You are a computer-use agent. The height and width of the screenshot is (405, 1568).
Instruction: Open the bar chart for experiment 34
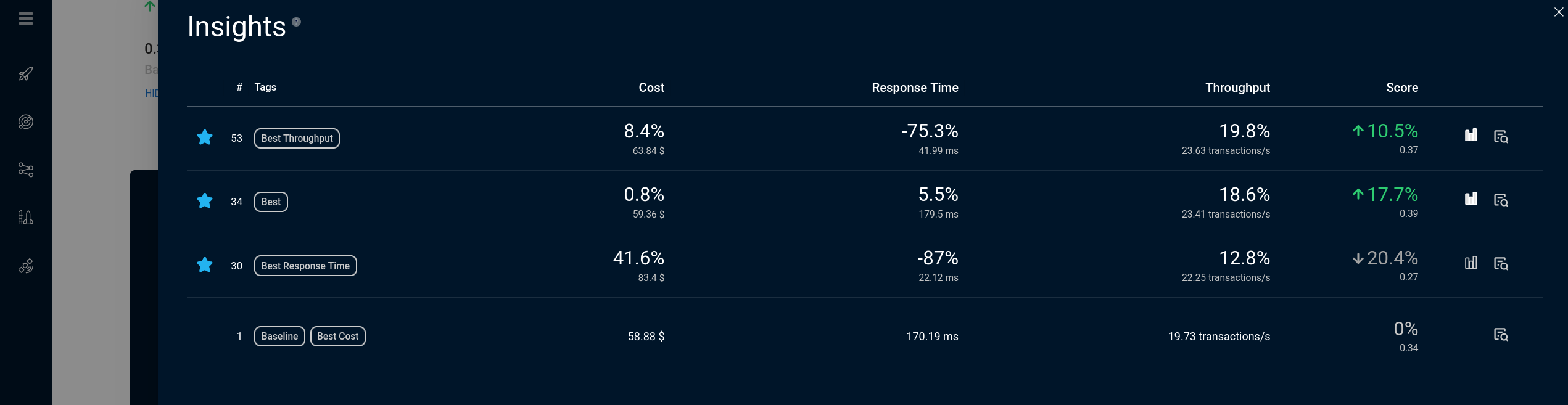tap(1471, 199)
